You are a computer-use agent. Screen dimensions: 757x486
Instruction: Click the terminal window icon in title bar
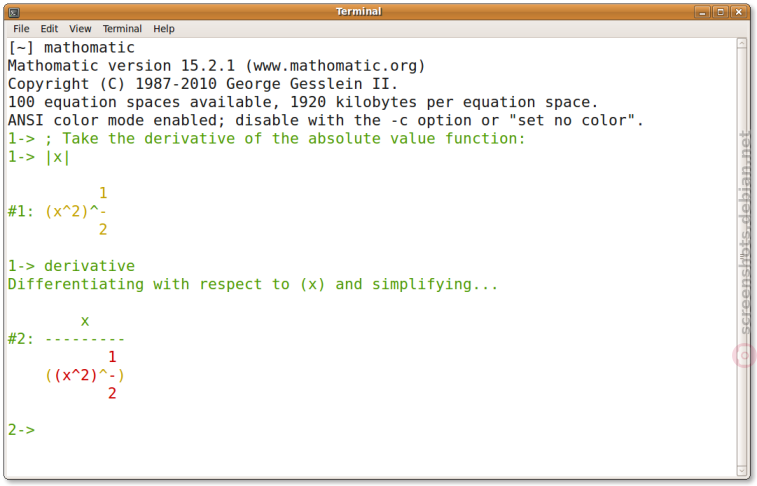tap(14, 12)
